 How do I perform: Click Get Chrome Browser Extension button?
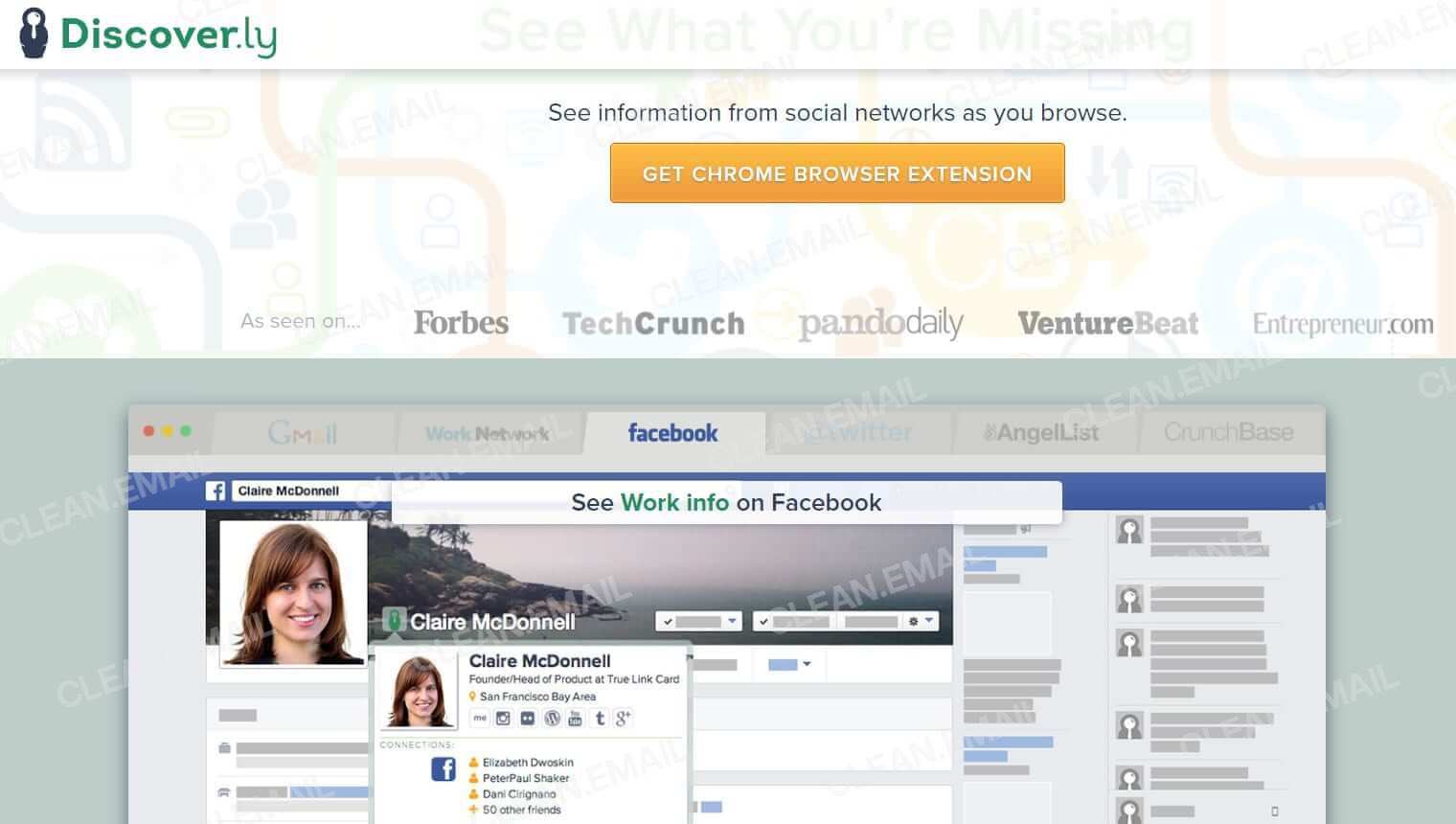(837, 173)
